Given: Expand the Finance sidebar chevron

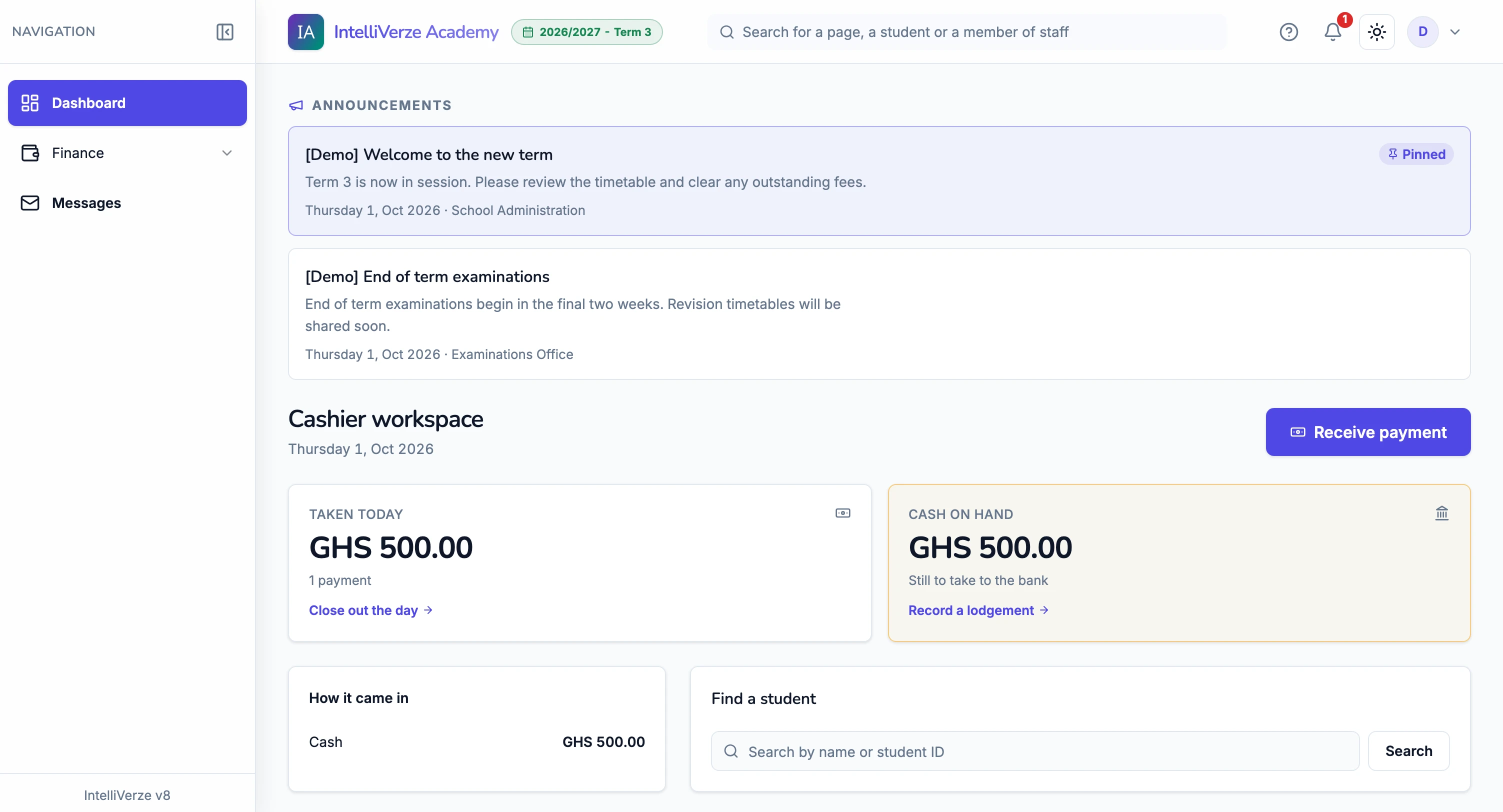Looking at the screenshot, I should pos(227,153).
